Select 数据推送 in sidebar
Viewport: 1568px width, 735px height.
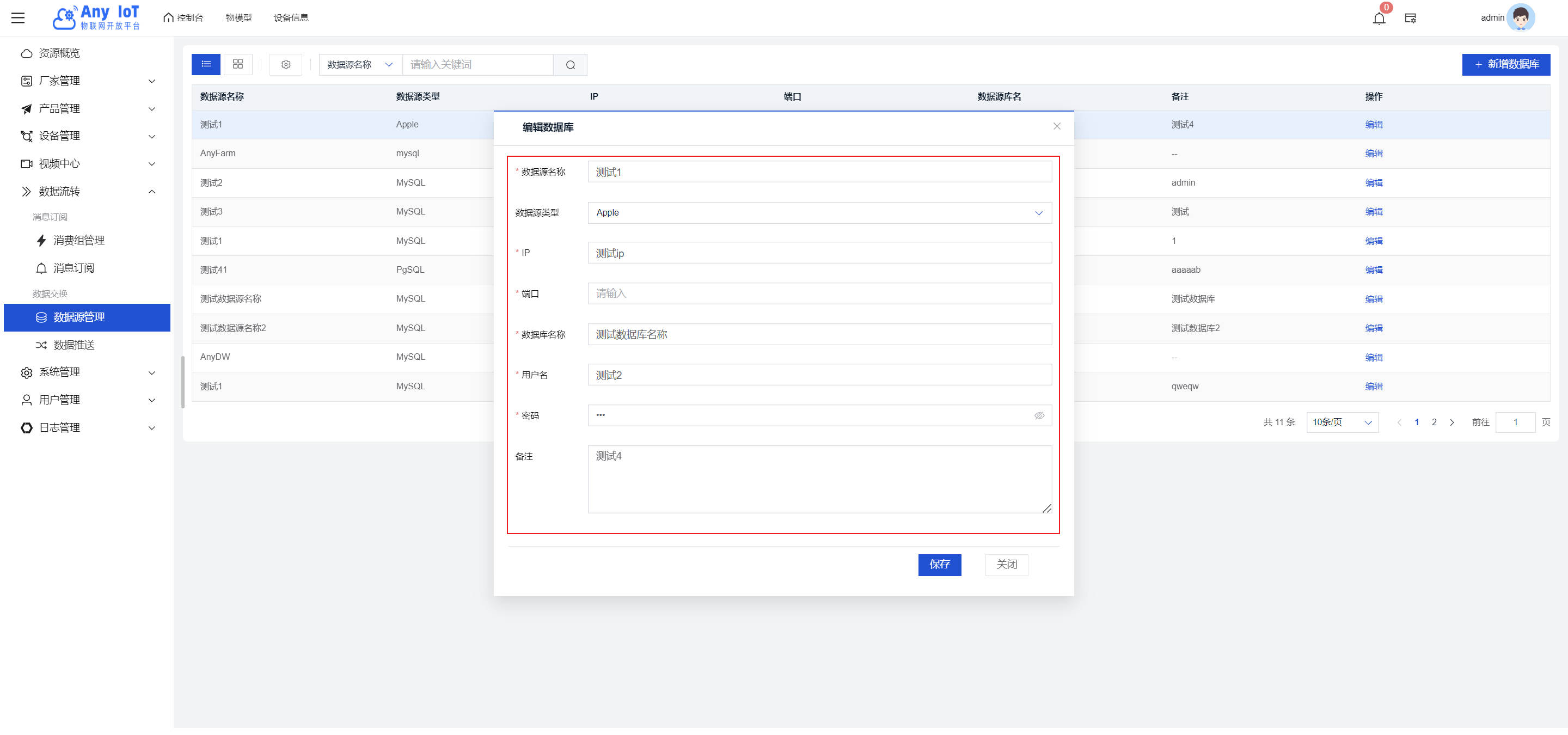[73, 345]
